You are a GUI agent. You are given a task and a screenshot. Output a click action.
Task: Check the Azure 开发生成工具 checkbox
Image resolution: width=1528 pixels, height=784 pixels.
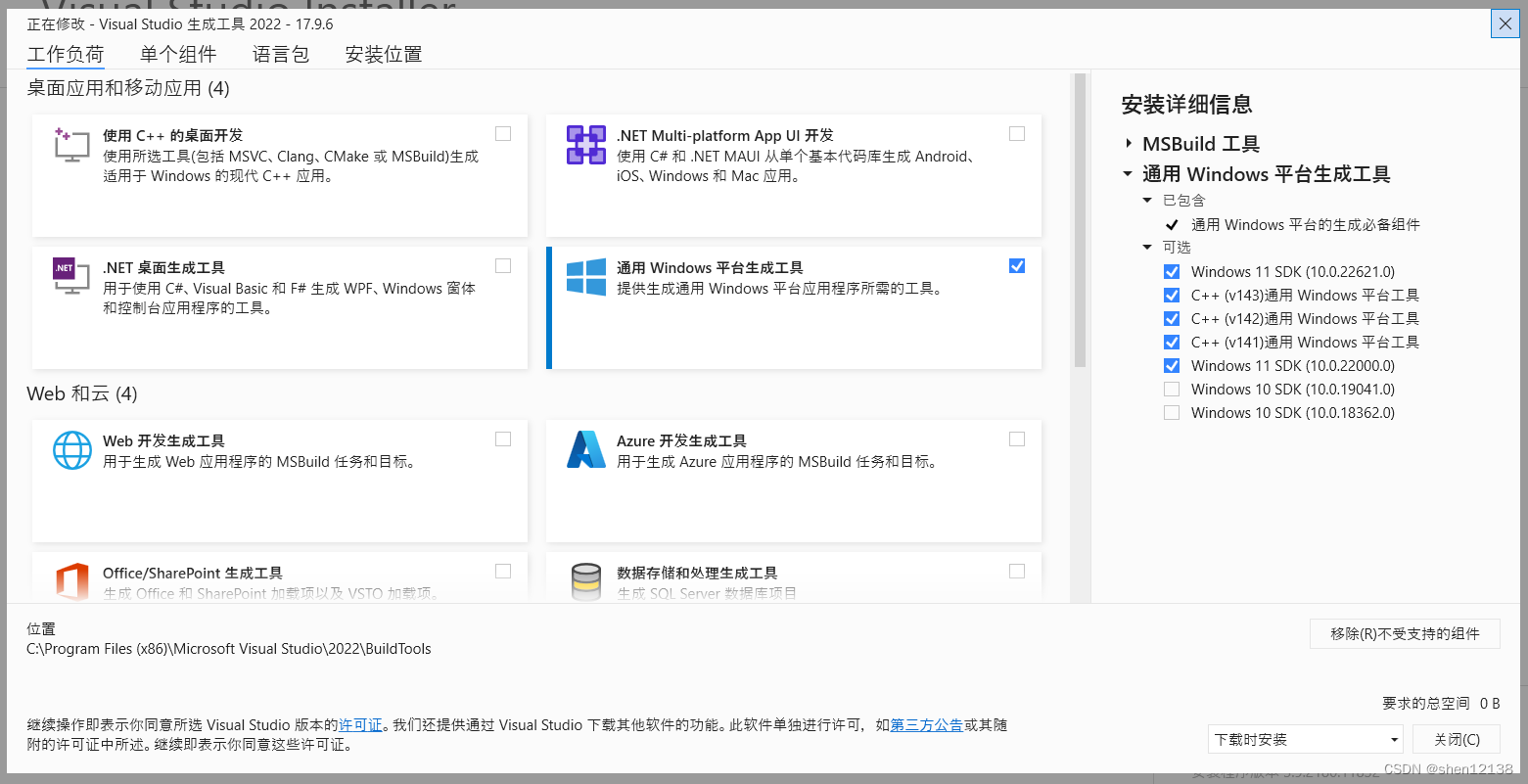point(1017,438)
